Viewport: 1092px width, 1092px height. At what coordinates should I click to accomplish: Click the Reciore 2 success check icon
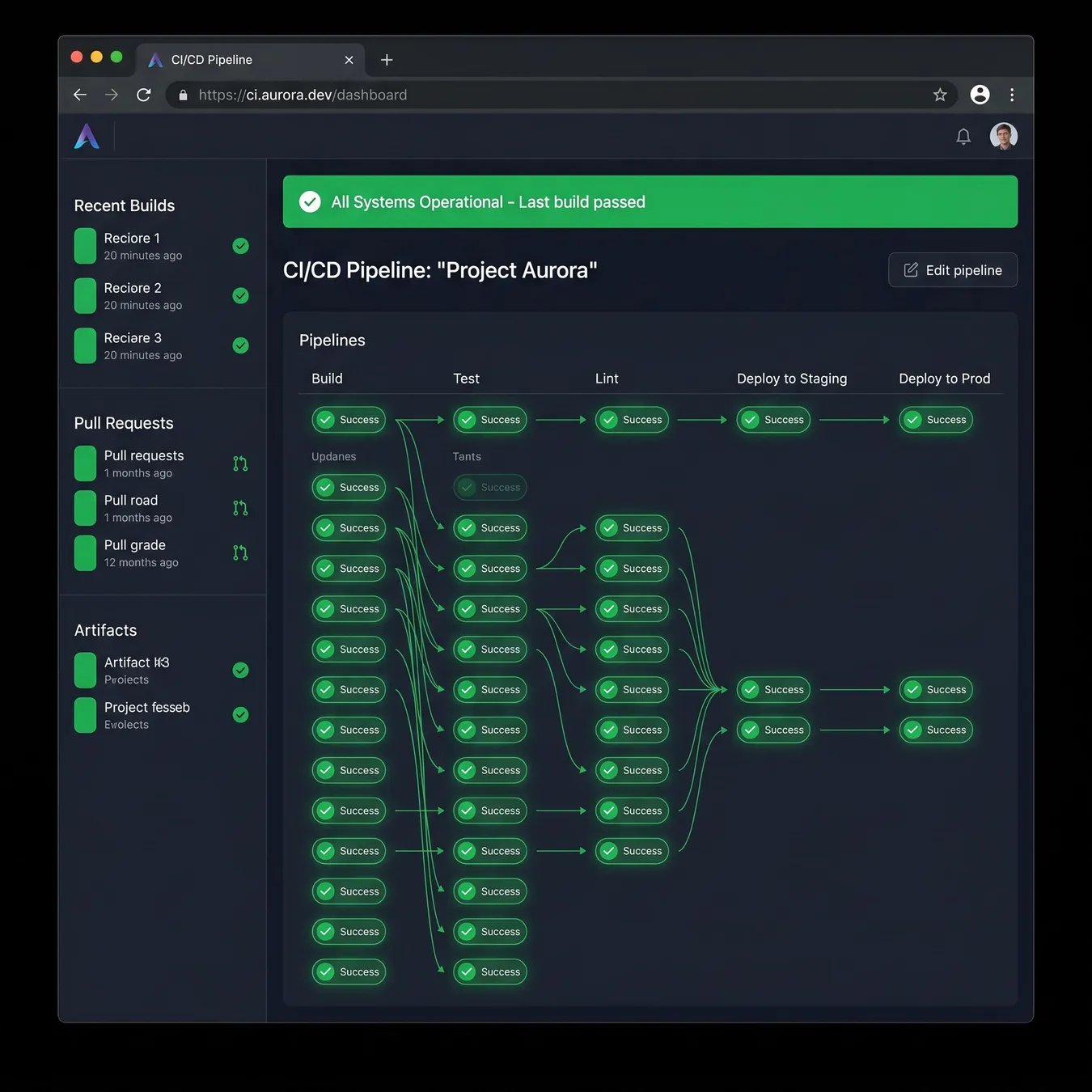[240, 296]
